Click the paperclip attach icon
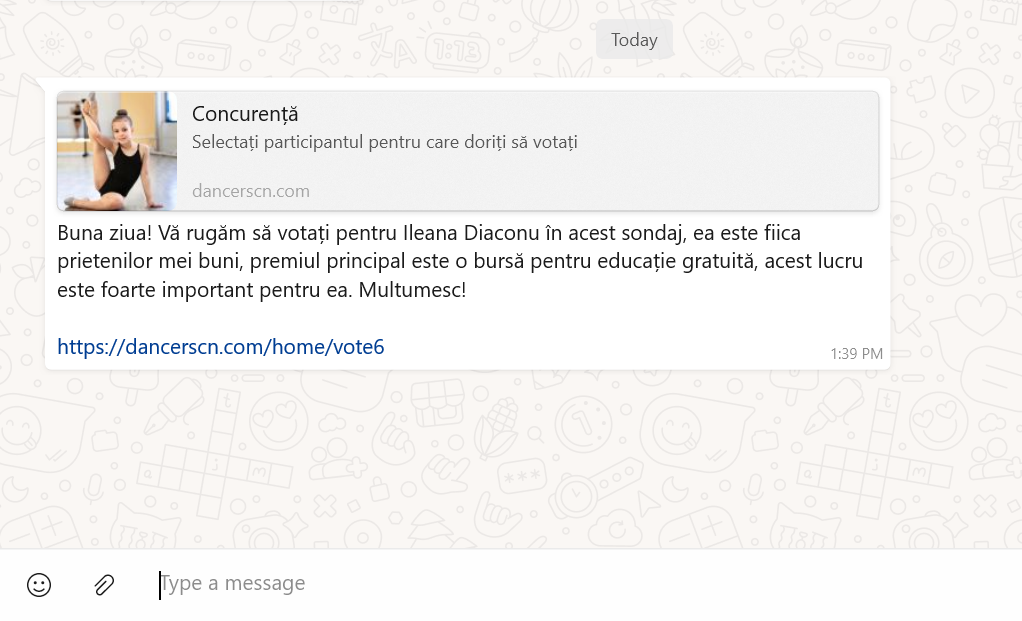 (x=104, y=585)
